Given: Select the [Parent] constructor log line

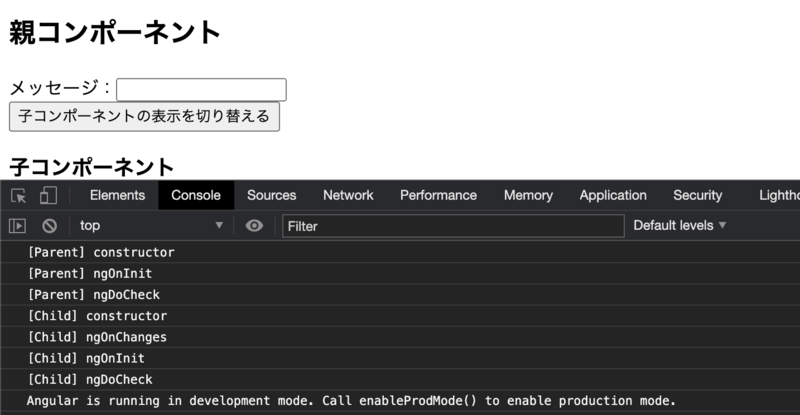Looking at the screenshot, I should (400, 252).
